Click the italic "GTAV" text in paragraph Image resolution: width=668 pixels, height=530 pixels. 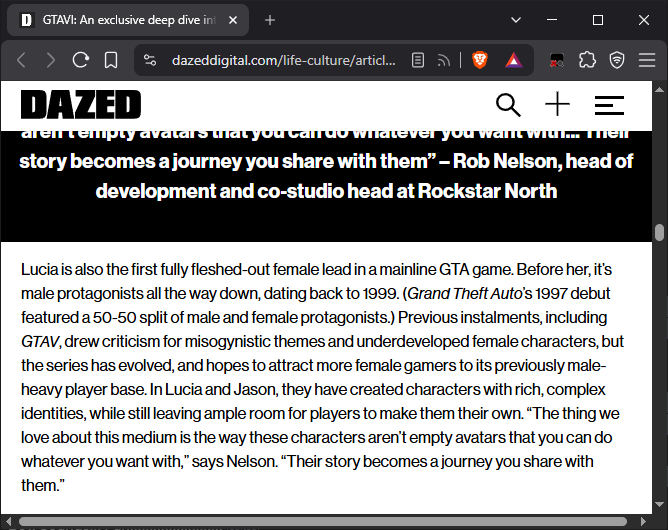(40, 342)
